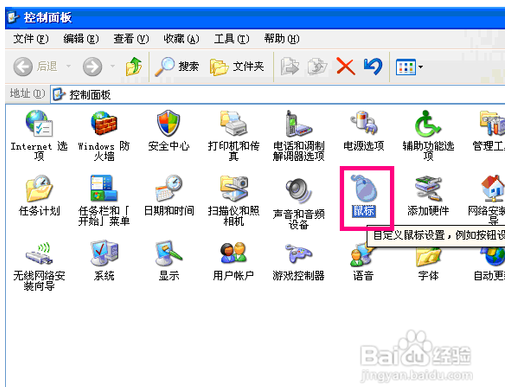Click the forward navigation button
The width and height of the screenshot is (515, 387).
tap(92, 67)
